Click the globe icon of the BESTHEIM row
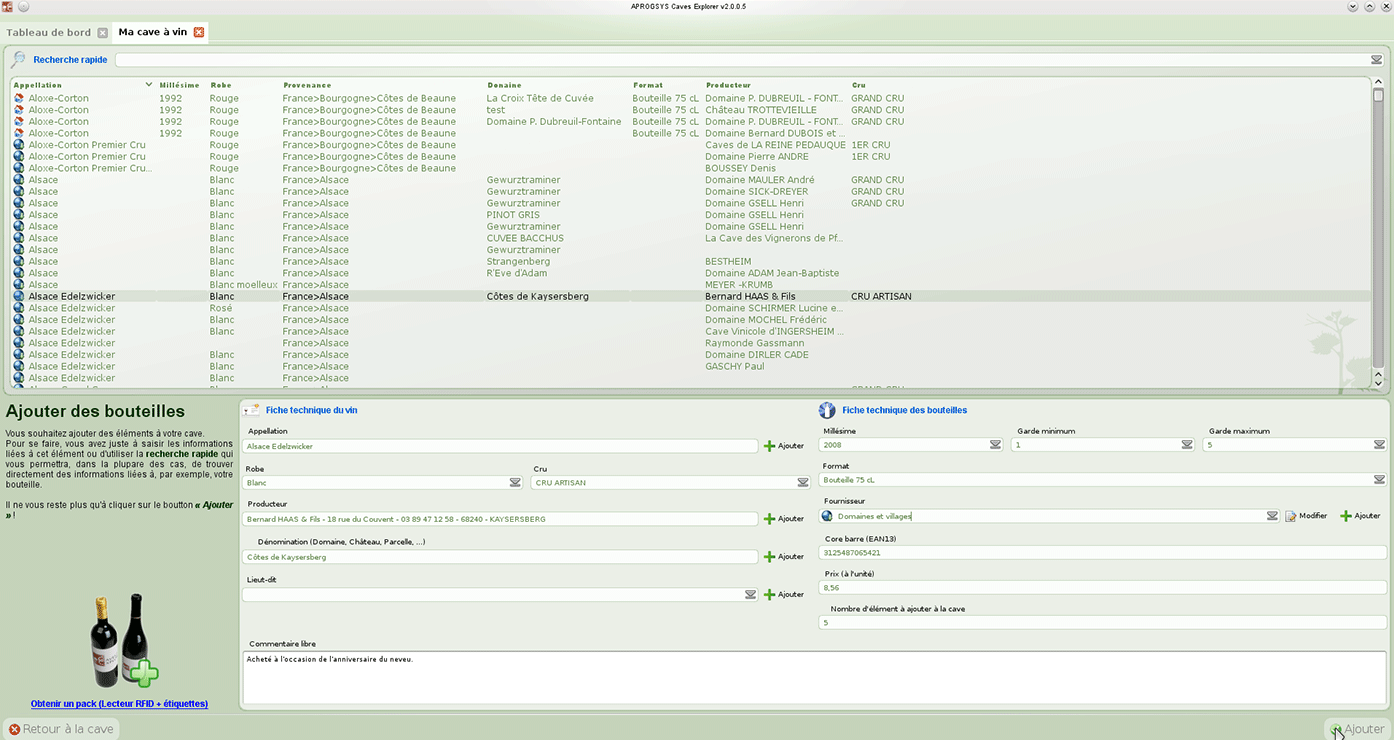The image size is (1394, 740). [x=18, y=262]
